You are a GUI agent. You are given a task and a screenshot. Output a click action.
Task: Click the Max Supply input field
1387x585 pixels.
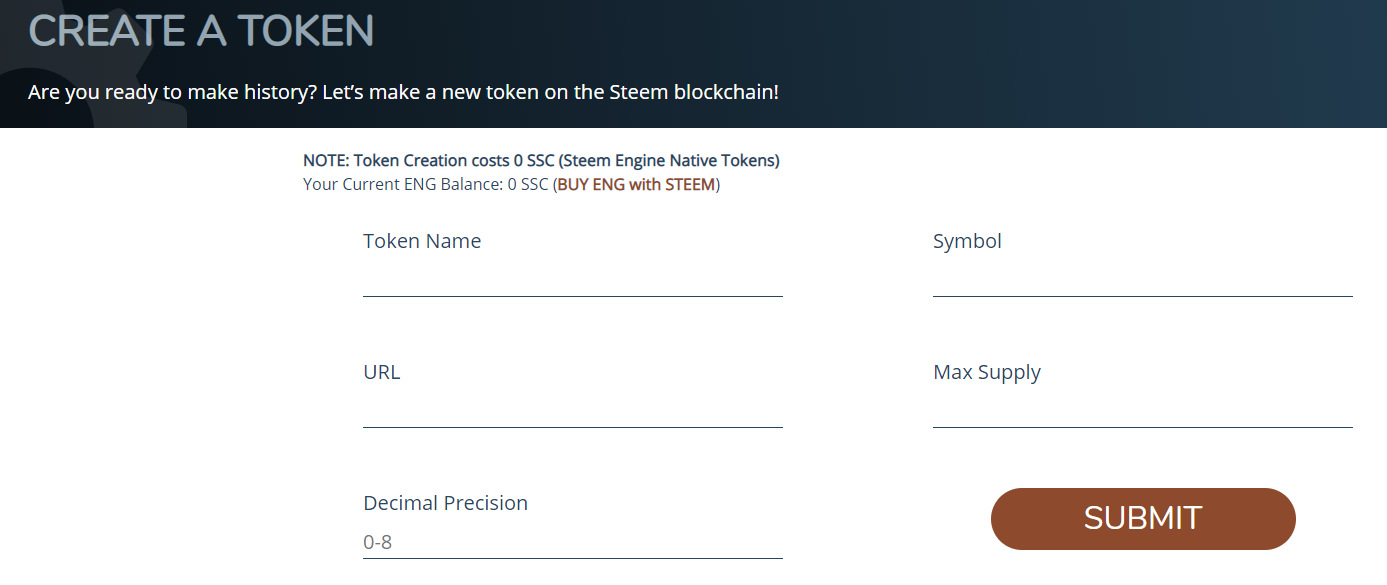1142,411
